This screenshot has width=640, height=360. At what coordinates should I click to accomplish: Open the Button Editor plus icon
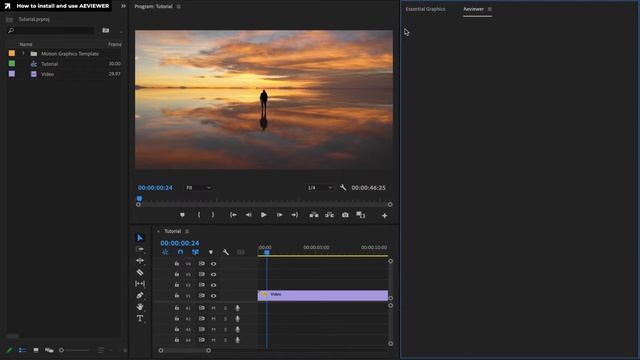tap(384, 216)
